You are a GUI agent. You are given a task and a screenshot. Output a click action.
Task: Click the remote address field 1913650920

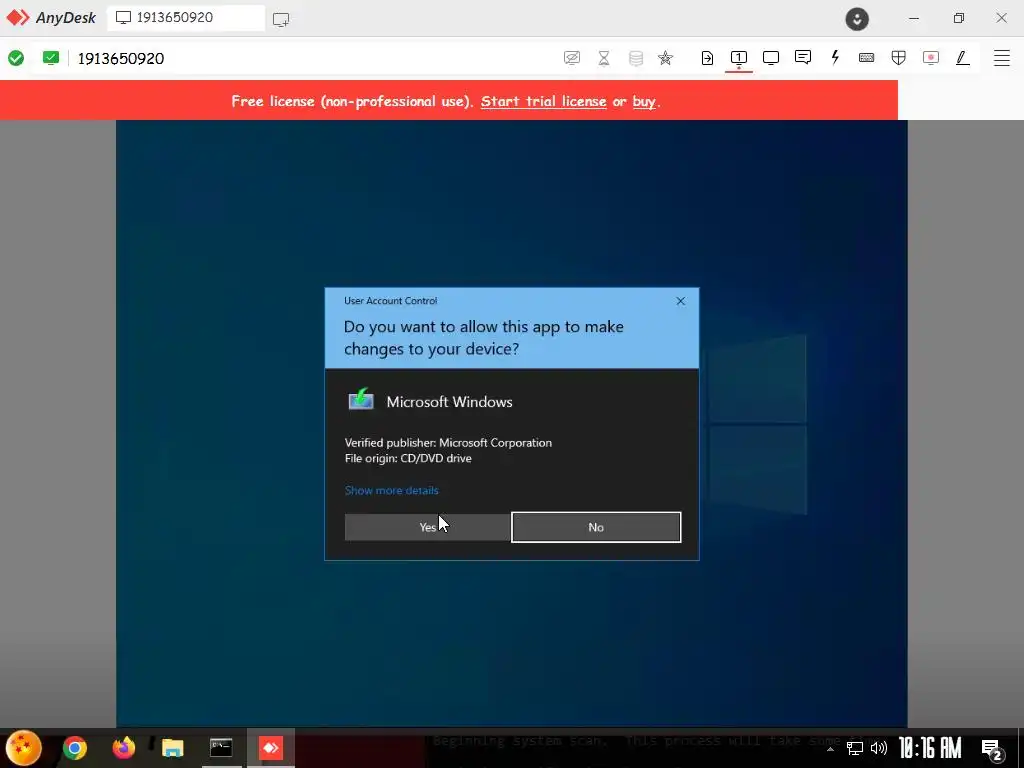(x=121, y=59)
